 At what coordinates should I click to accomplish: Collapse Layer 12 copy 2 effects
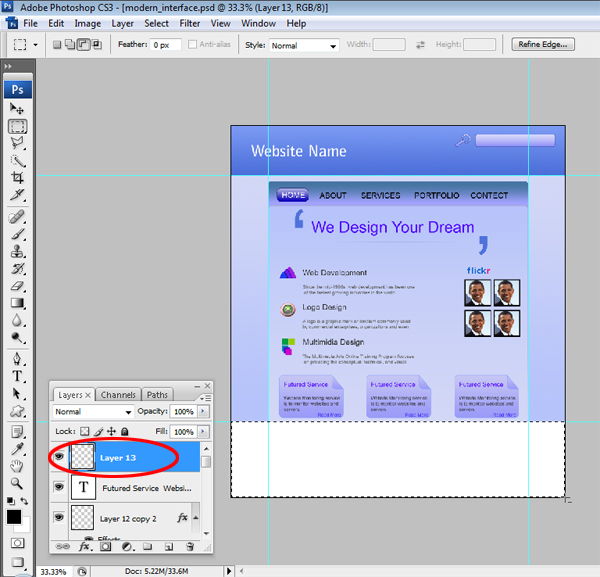click(196, 518)
